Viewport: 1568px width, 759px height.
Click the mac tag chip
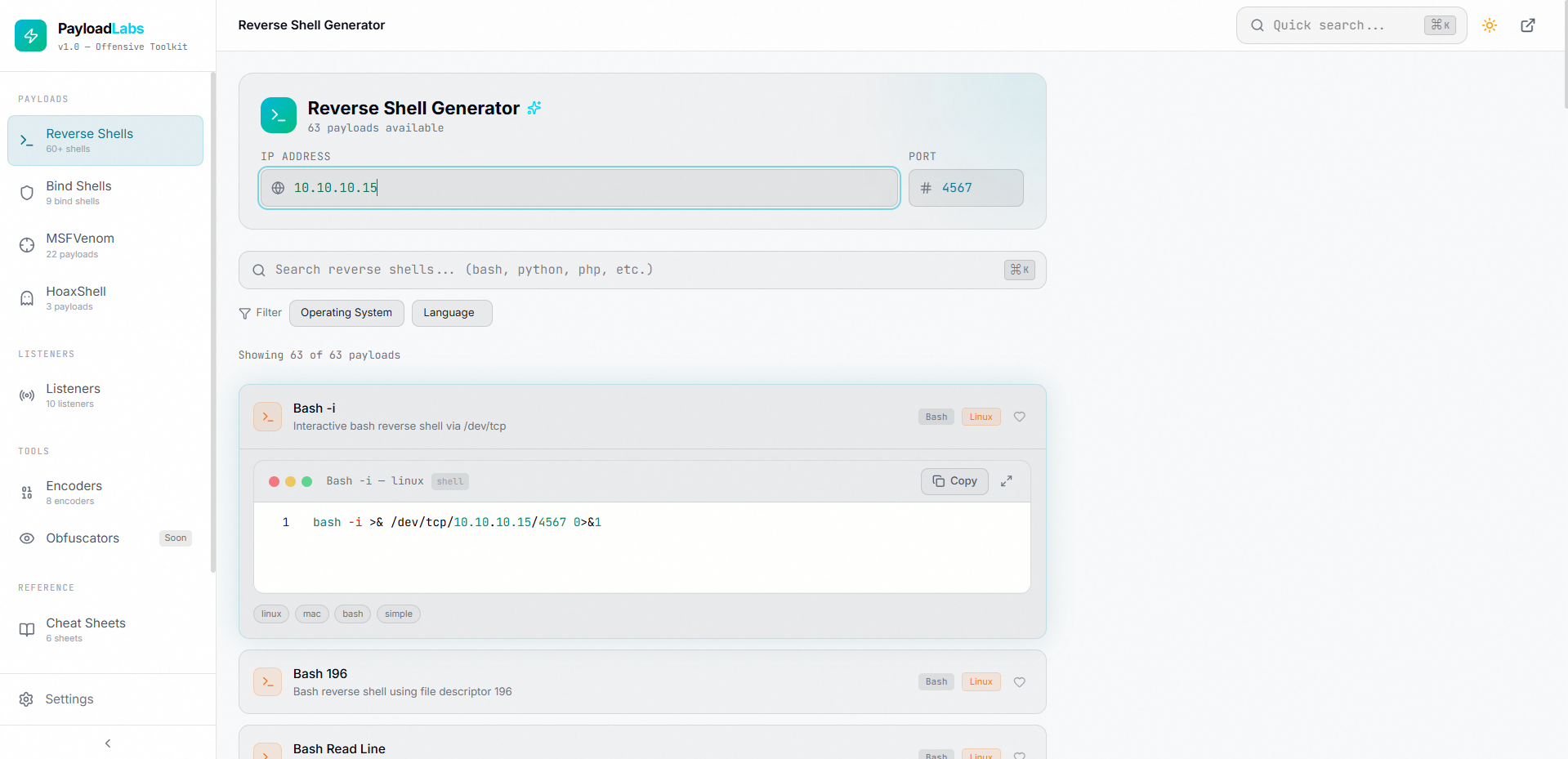coord(312,614)
